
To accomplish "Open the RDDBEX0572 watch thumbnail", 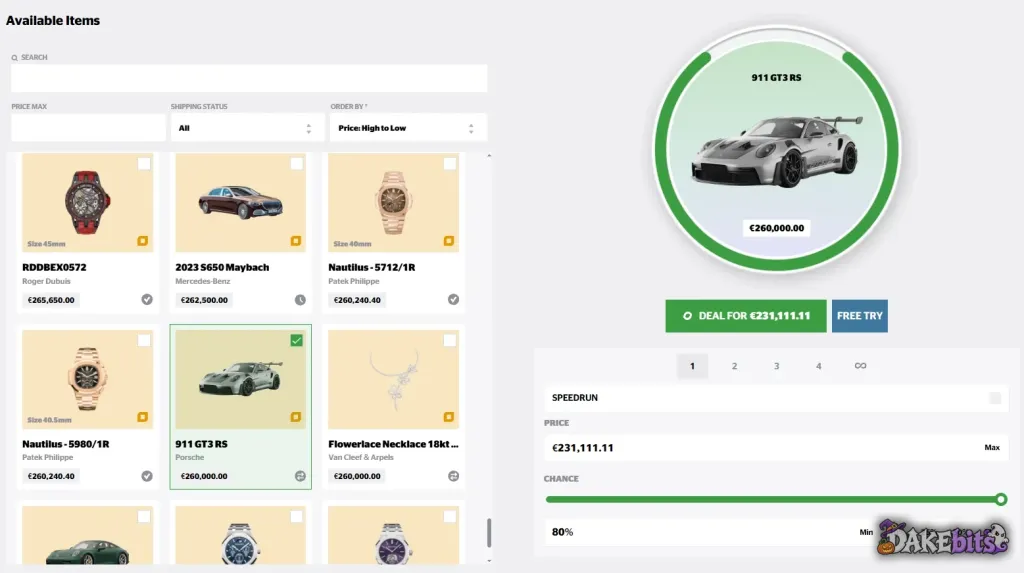I will coord(88,203).
